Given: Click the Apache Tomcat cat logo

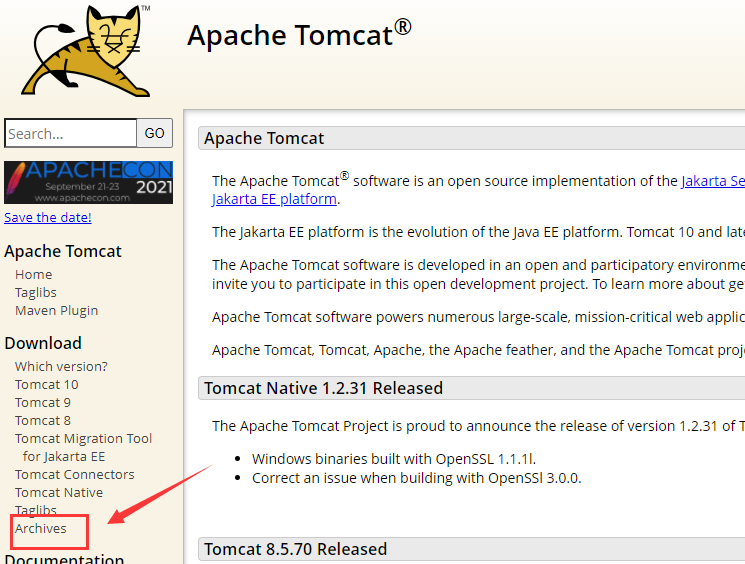Looking at the screenshot, I should (x=86, y=50).
